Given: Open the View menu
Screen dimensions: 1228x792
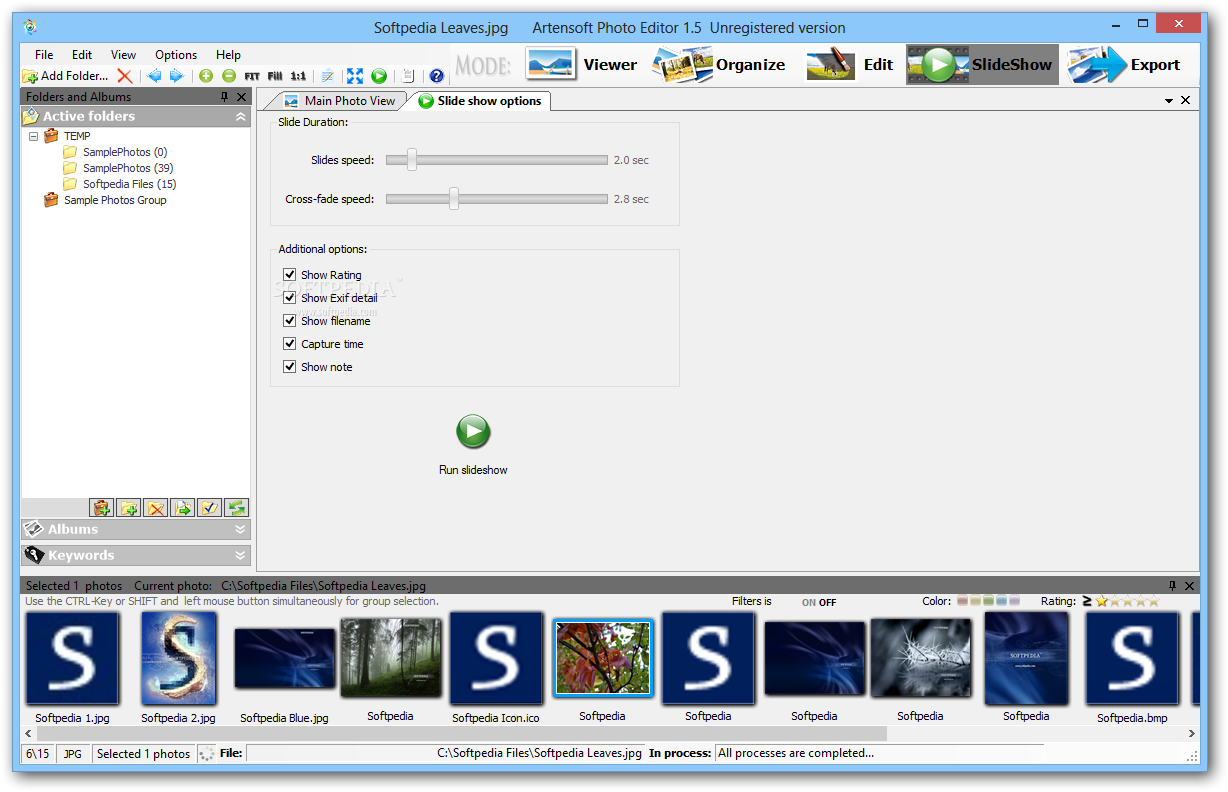Looking at the screenshot, I should [x=124, y=55].
